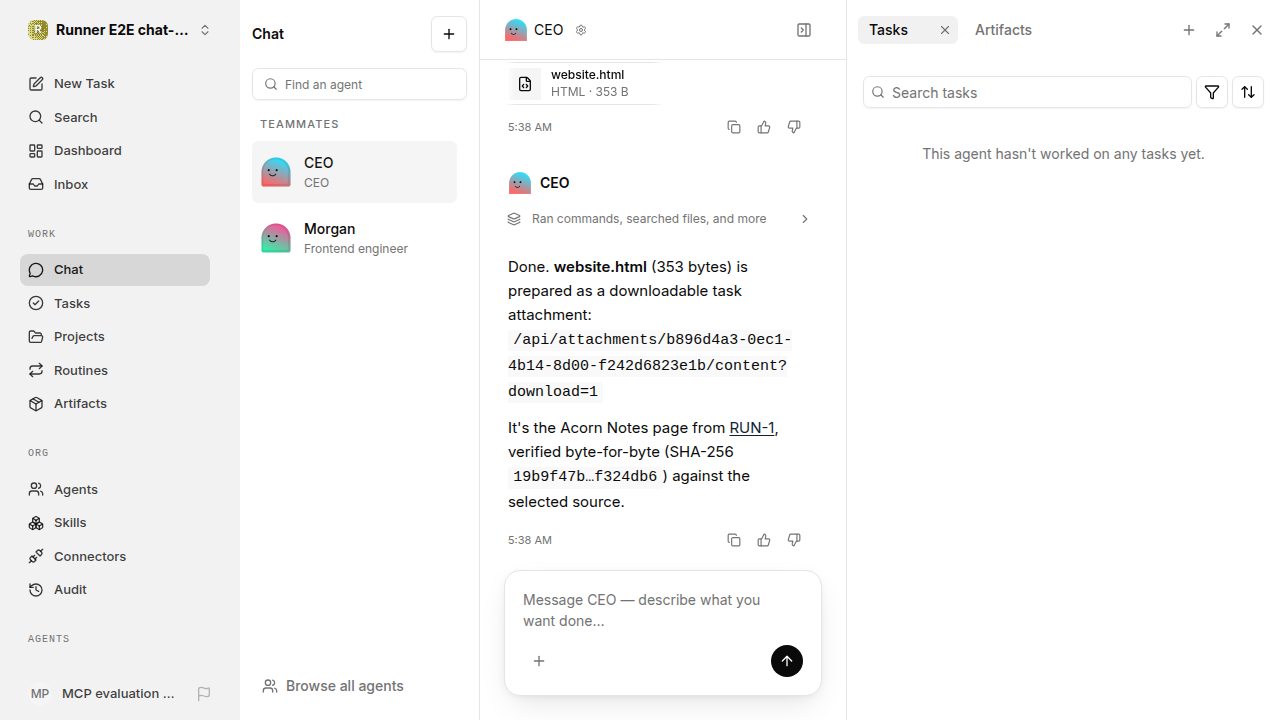Expand the right panel to fullscreen

coord(1223,30)
